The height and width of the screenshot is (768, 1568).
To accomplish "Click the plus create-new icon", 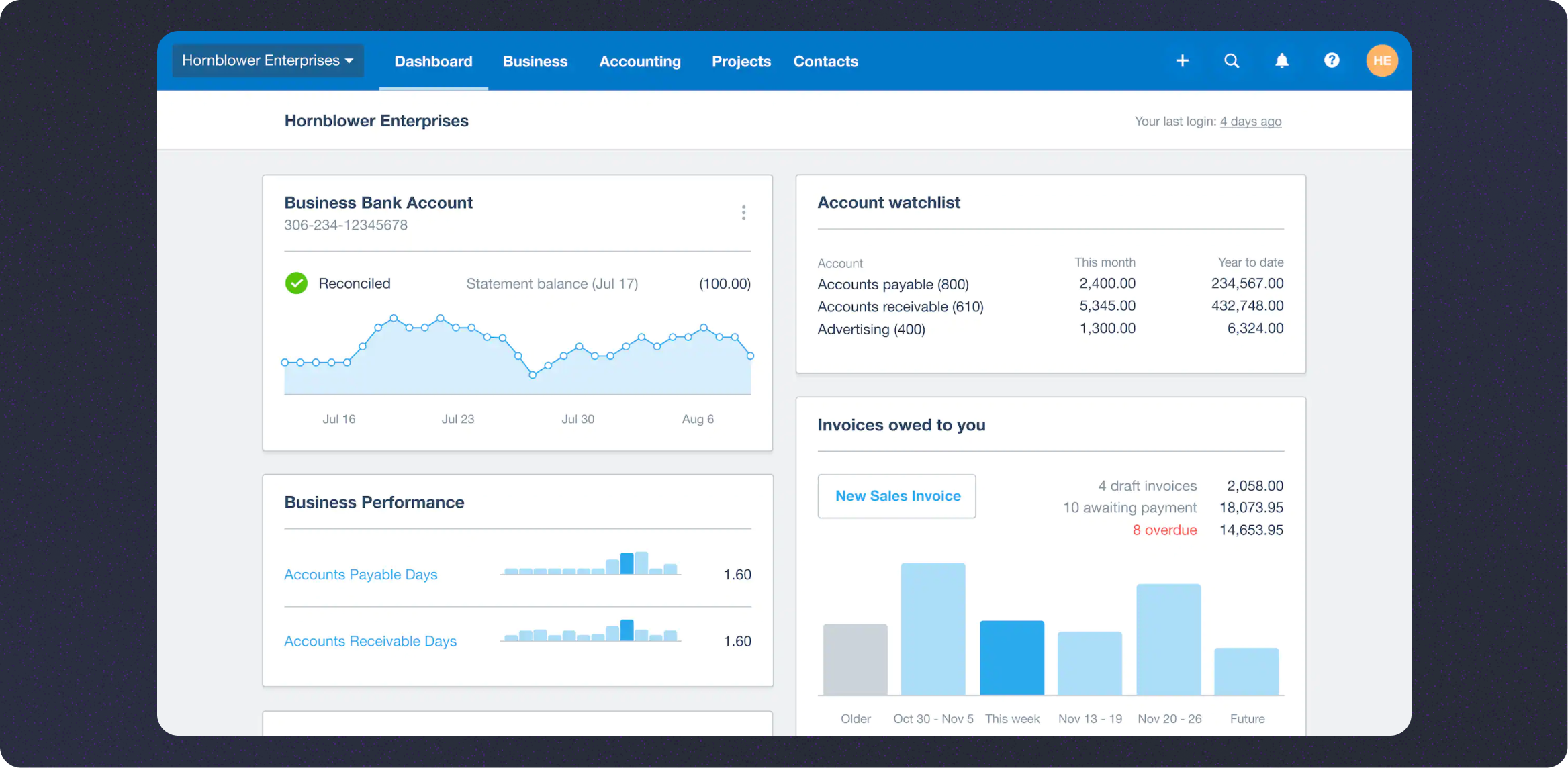I will click(1183, 61).
